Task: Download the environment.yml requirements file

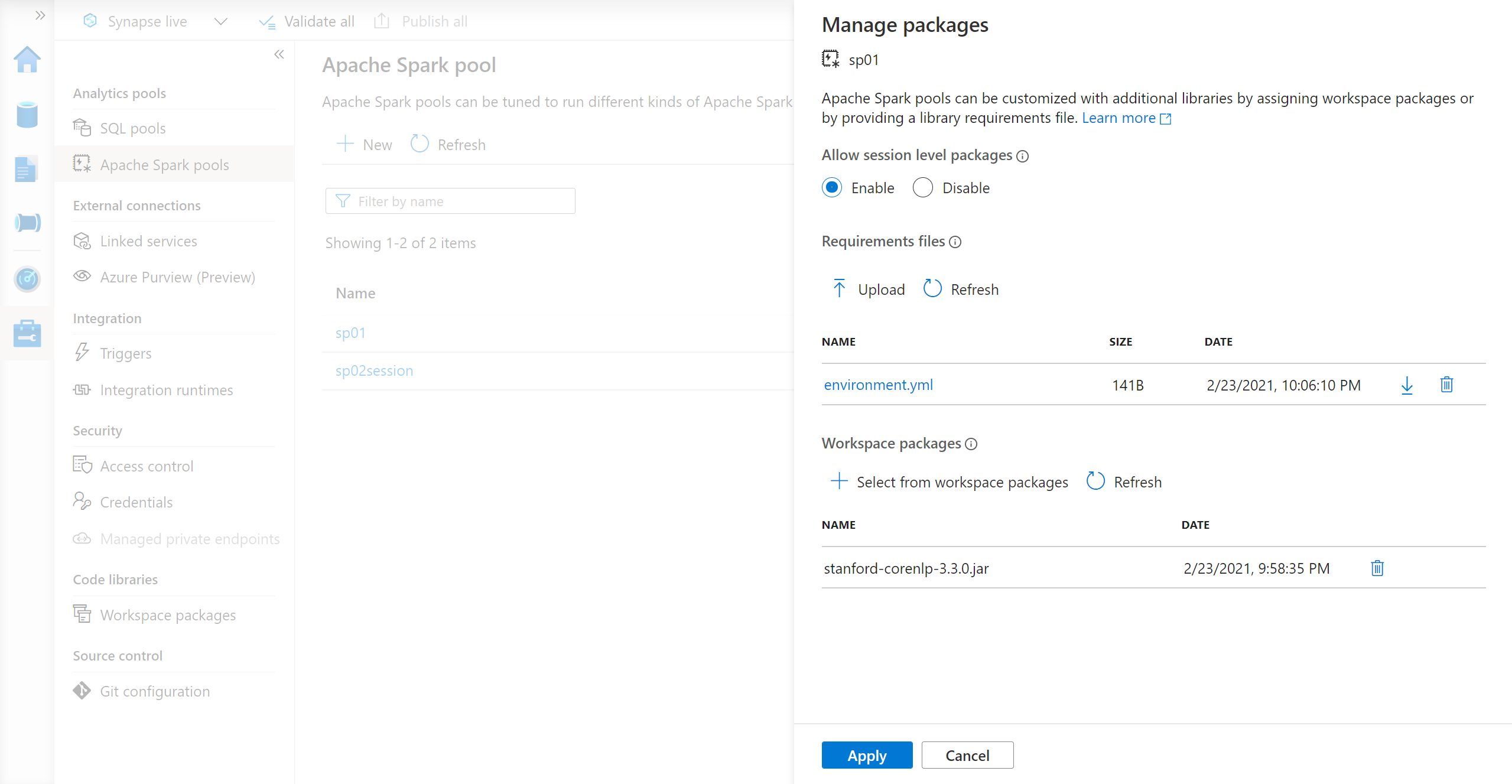Action: [x=1407, y=385]
